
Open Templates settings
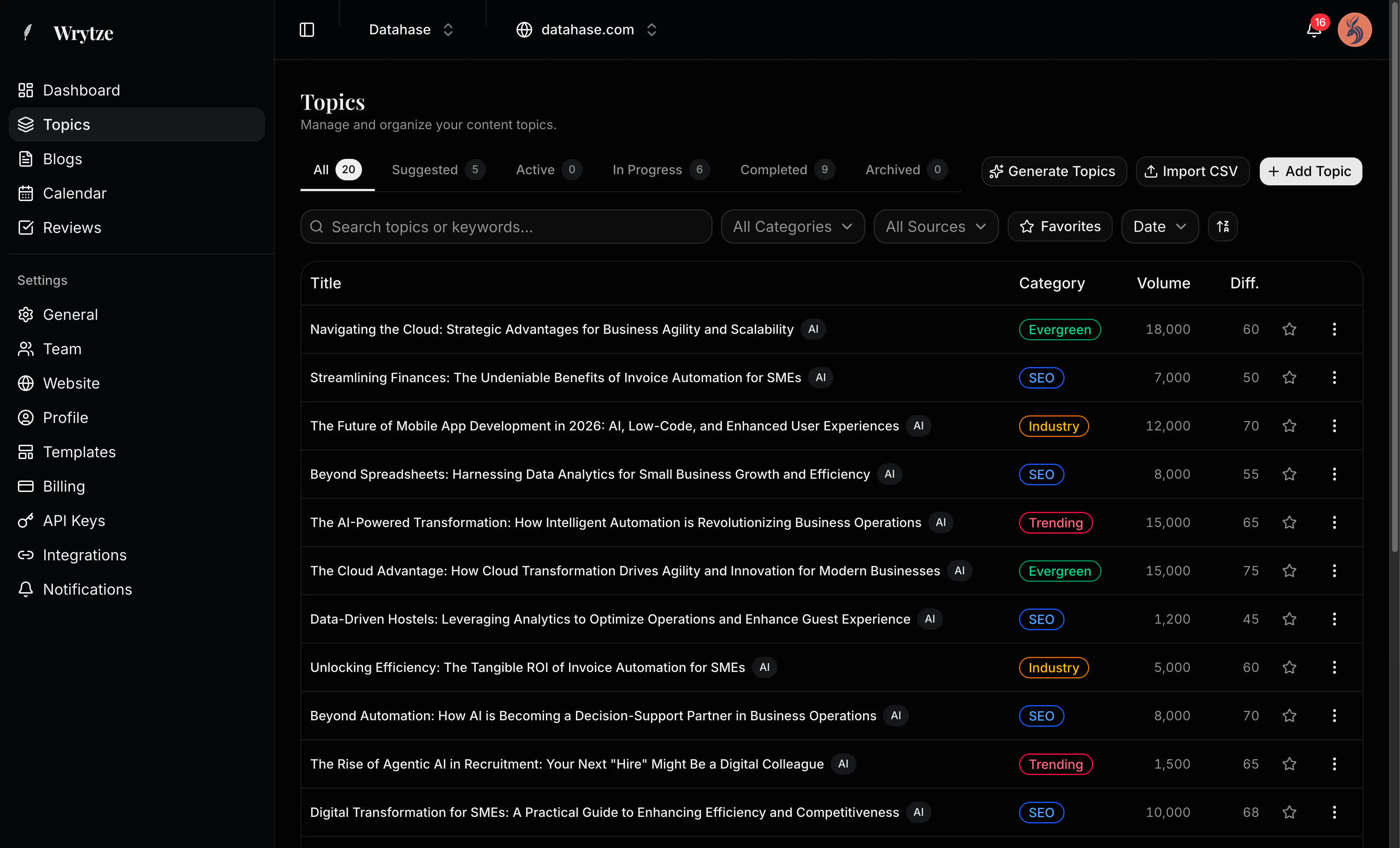click(136, 452)
